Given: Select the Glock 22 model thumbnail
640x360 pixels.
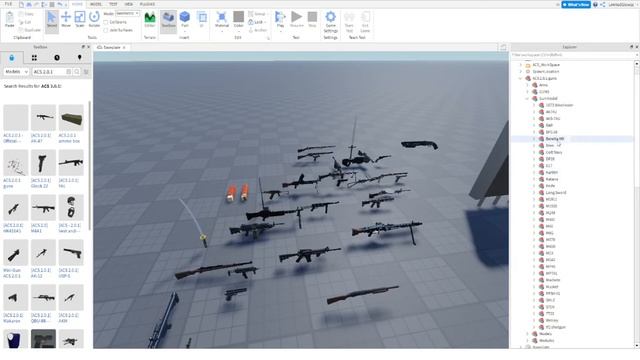Looking at the screenshot, I should pos(43,163).
